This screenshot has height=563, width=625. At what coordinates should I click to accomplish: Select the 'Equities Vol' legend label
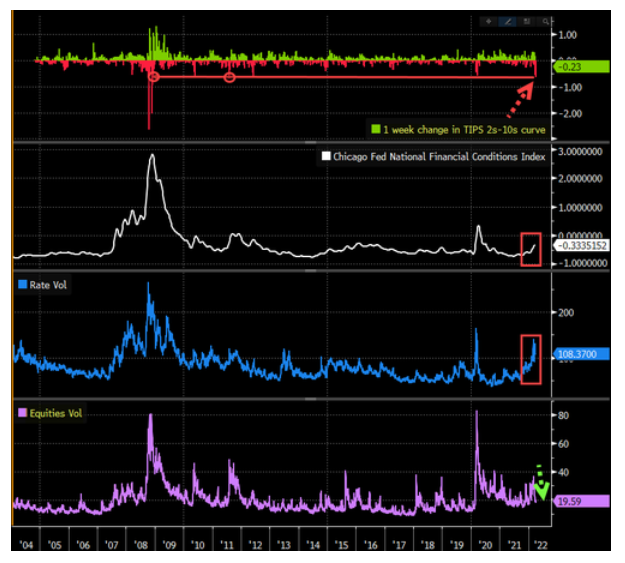point(56,413)
